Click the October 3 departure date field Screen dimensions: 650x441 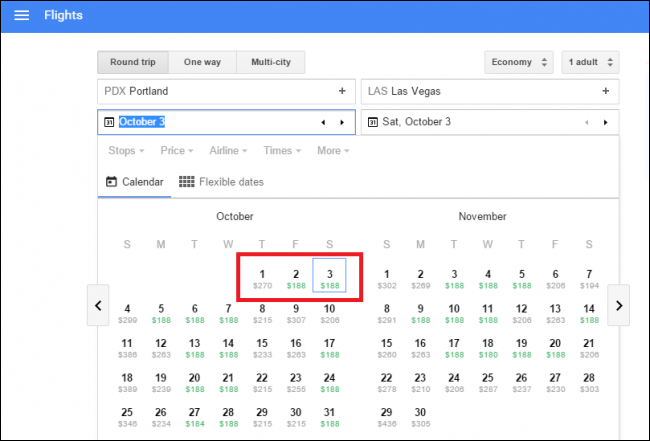coord(226,122)
